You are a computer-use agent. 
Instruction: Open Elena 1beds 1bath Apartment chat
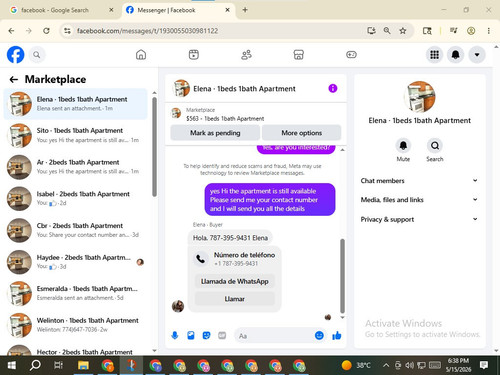point(76,104)
